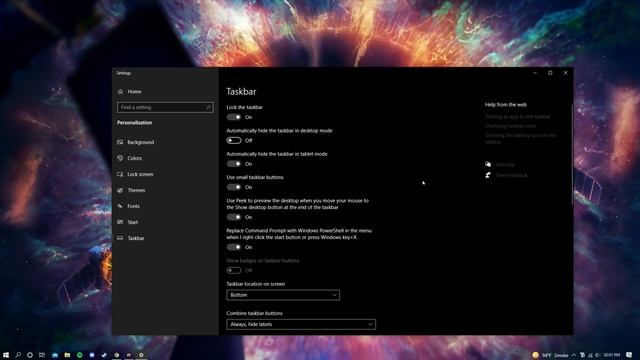This screenshot has height=360, width=640.
Task: Click the Get help chat icon
Action: point(488,164)
